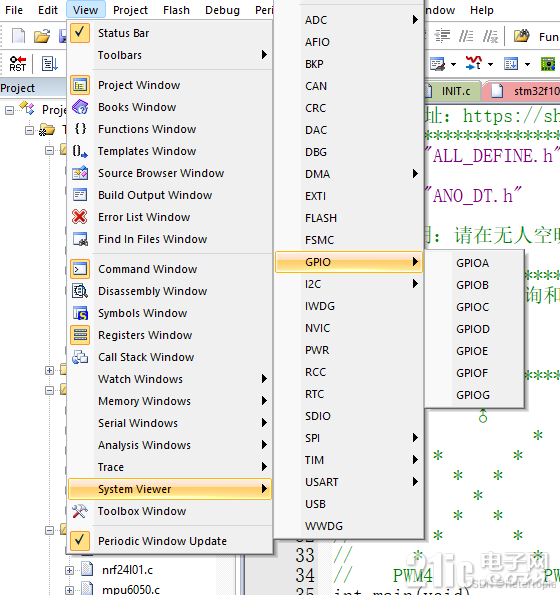Image resolution: width=560 pixels, height=595 pixels.
Task: Click the window list icon beside RST
Action: pos(49,63)
